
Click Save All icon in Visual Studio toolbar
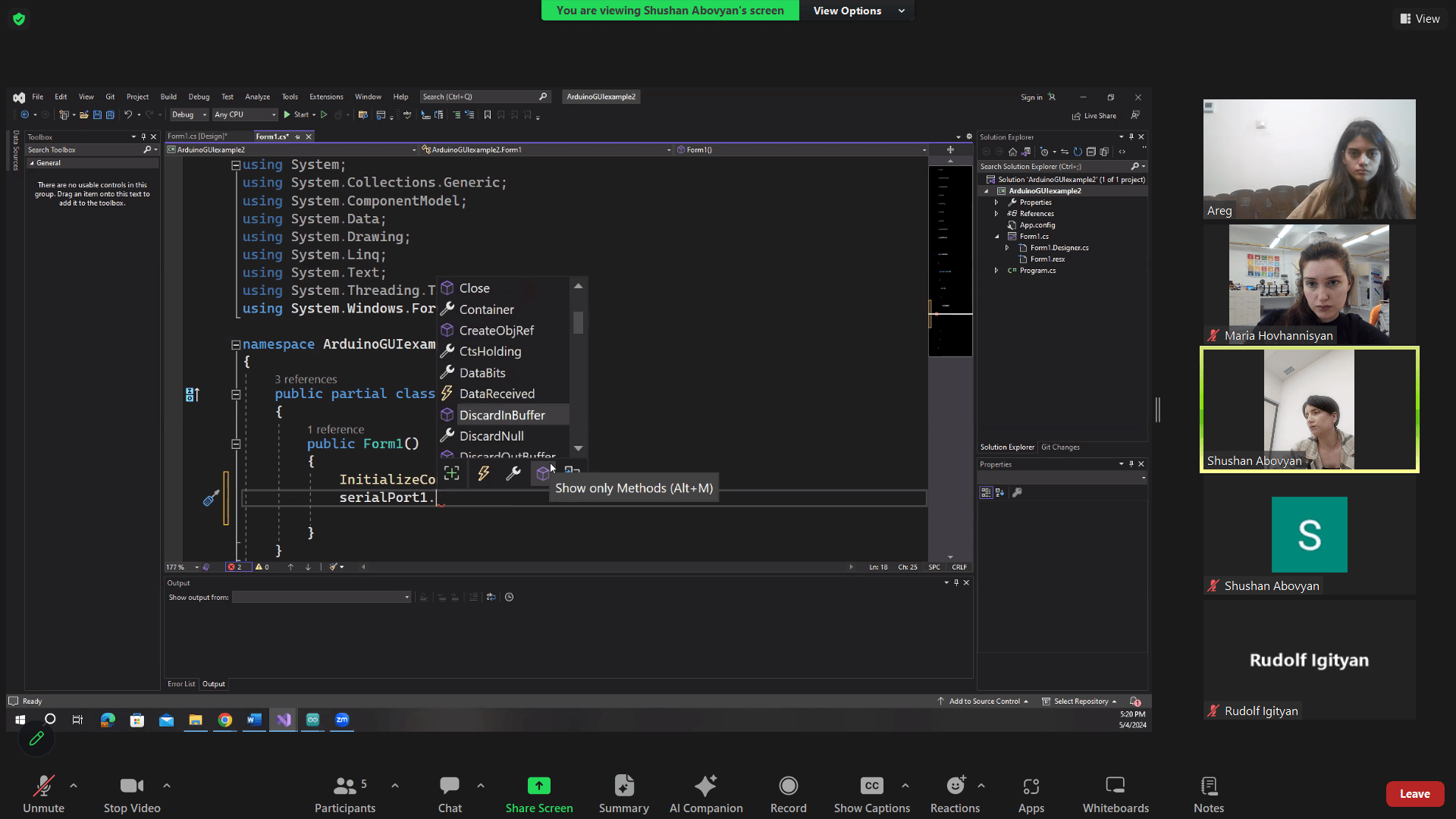coord(110,115)
